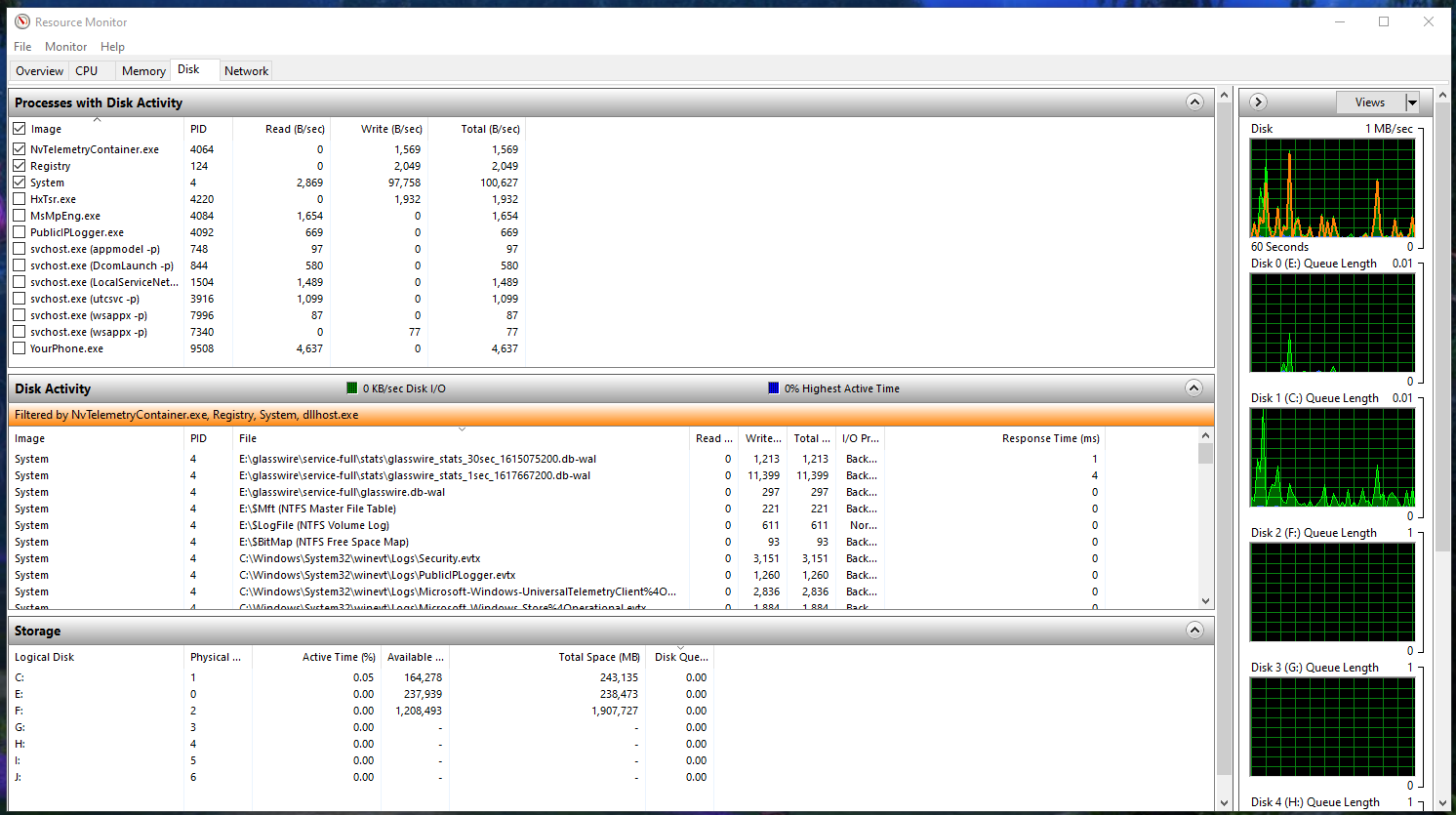Tick the YourPhone.exe checkbox
This screenshot has width=1456, height=815.
click(x=20, y=348)
